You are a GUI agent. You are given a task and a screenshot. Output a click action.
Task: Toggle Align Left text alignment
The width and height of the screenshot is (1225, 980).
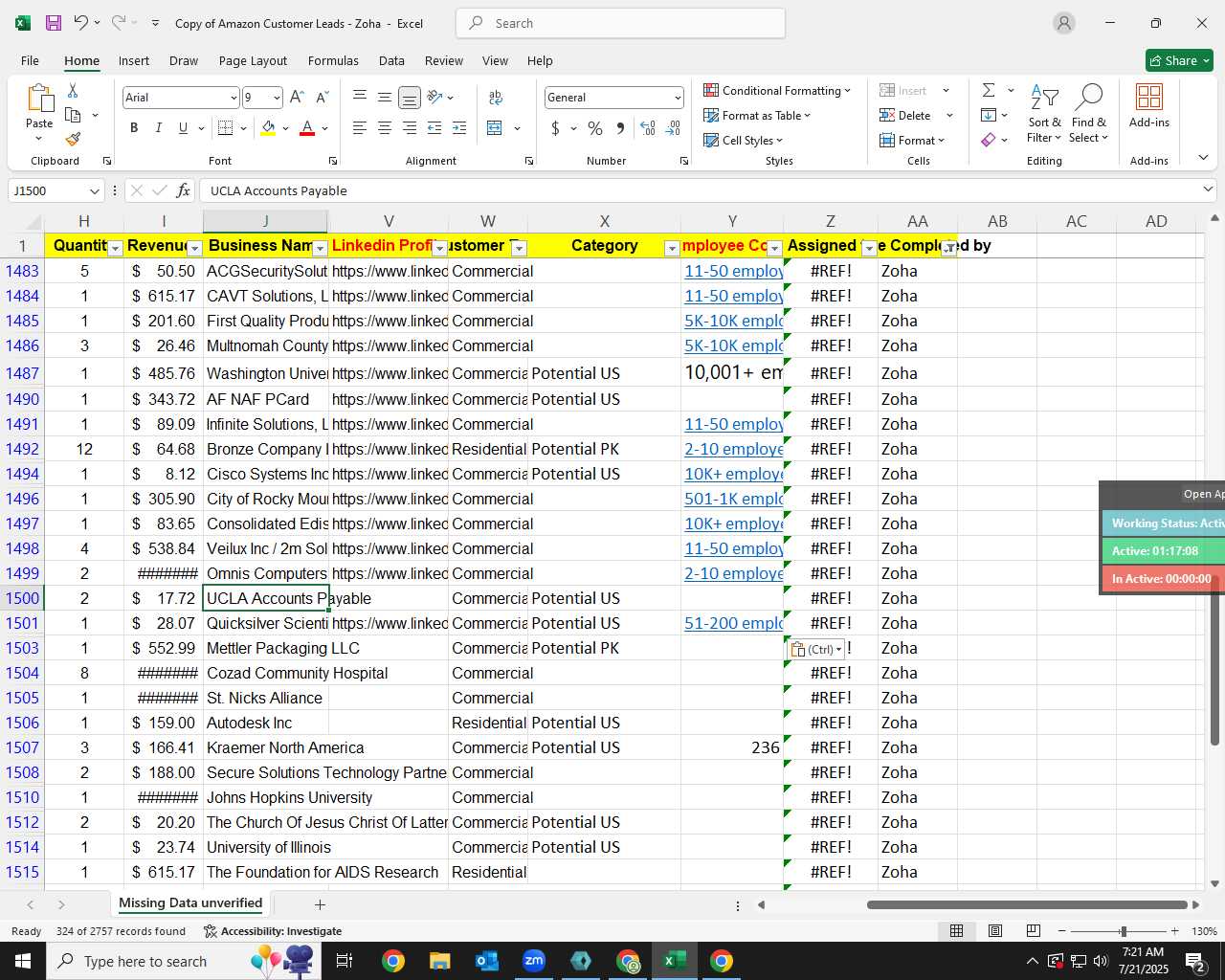(360, 128)
